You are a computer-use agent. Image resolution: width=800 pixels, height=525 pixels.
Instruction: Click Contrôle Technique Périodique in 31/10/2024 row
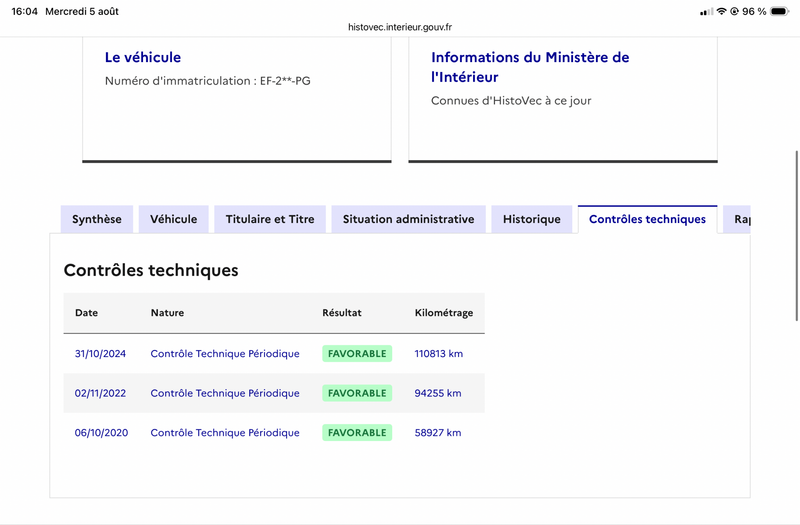pyautogui.click(x=225, y=354)
